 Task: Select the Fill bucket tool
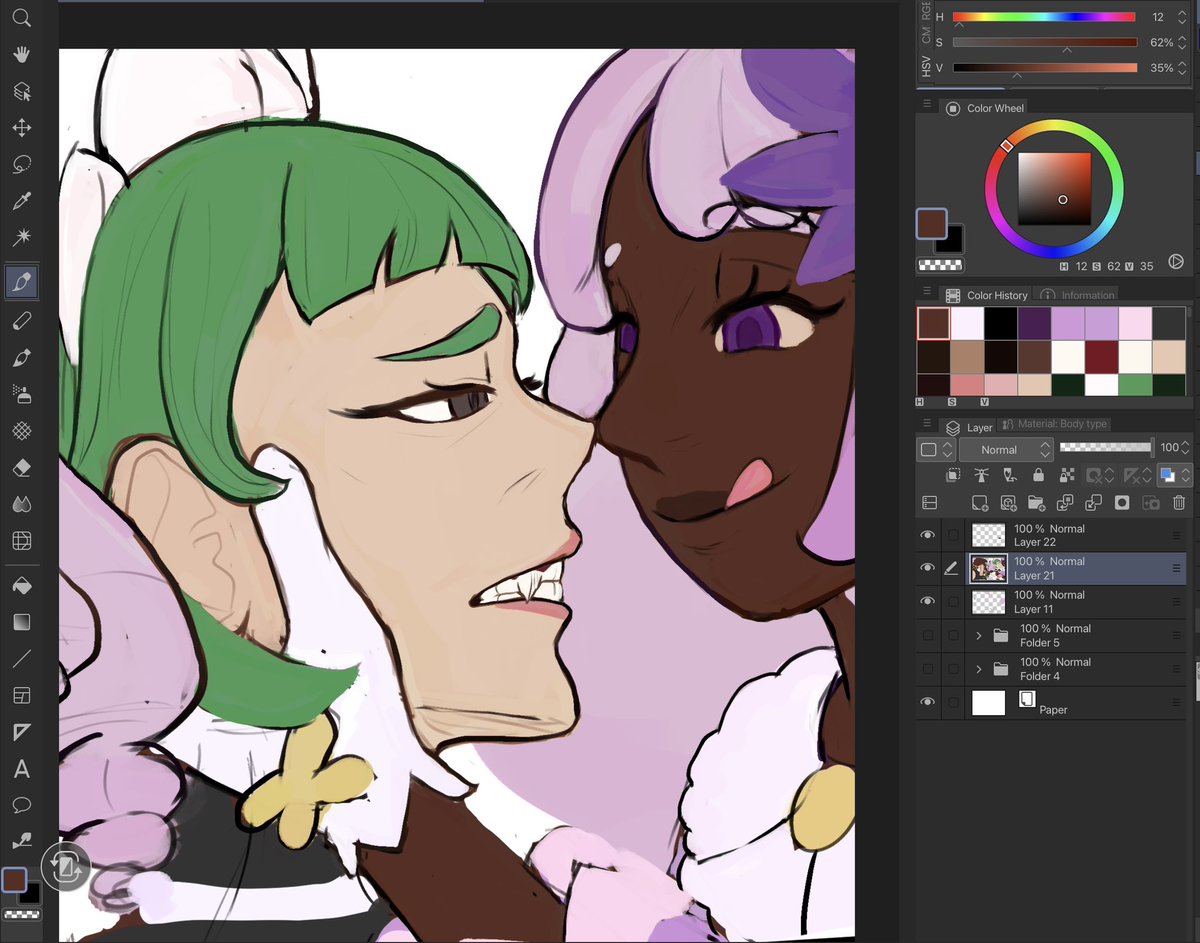tap(21, 585)
